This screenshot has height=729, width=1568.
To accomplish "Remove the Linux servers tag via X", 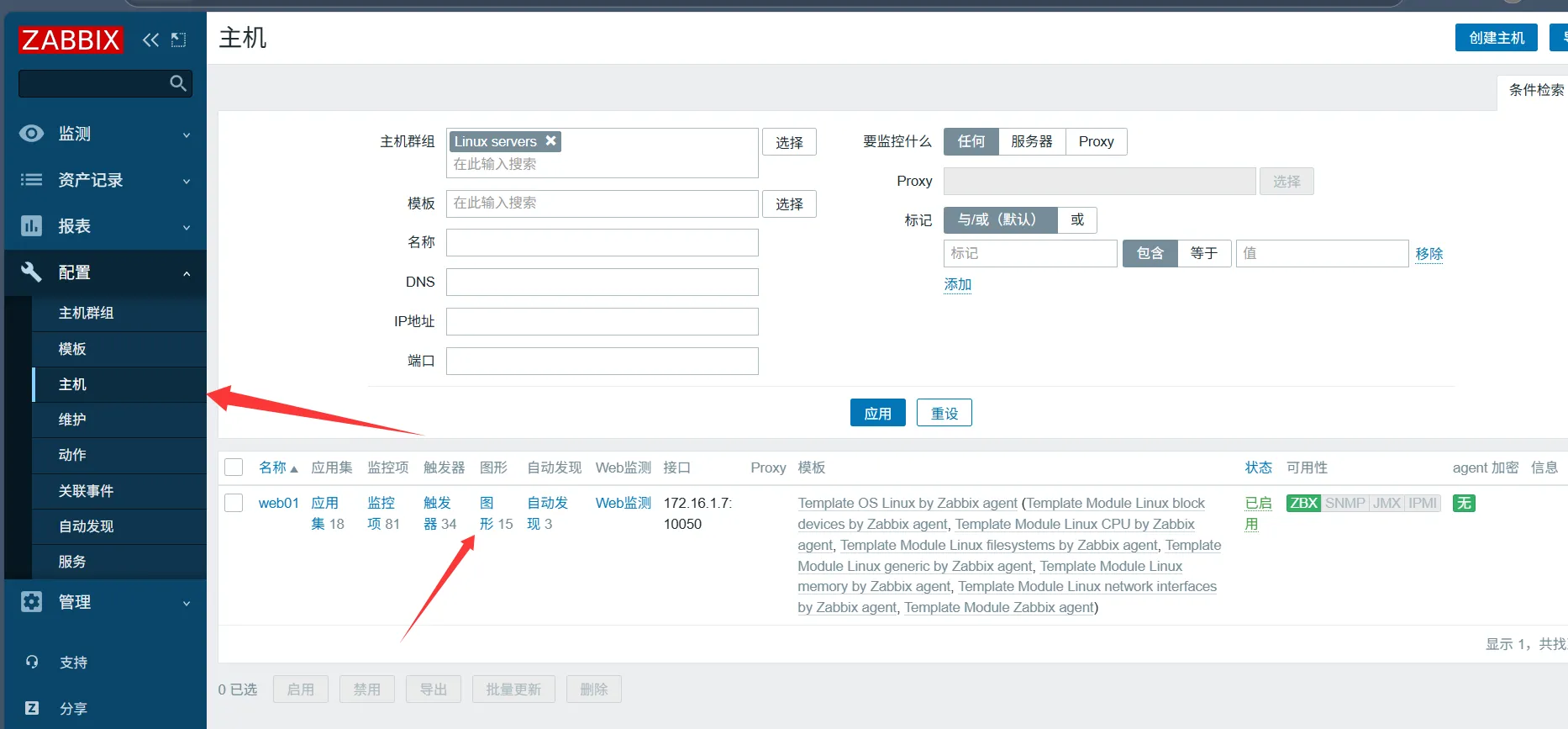I will [x=550, y=141].
